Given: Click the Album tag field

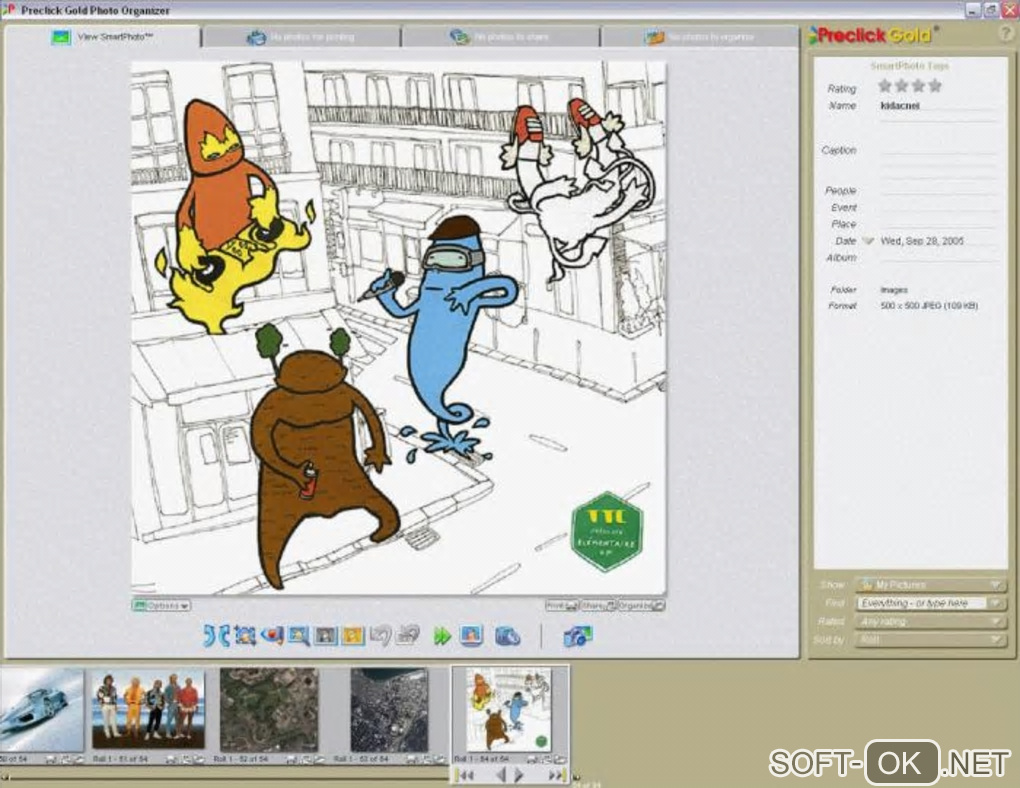Looking at the screenshot, I should [x=937, y=258].
